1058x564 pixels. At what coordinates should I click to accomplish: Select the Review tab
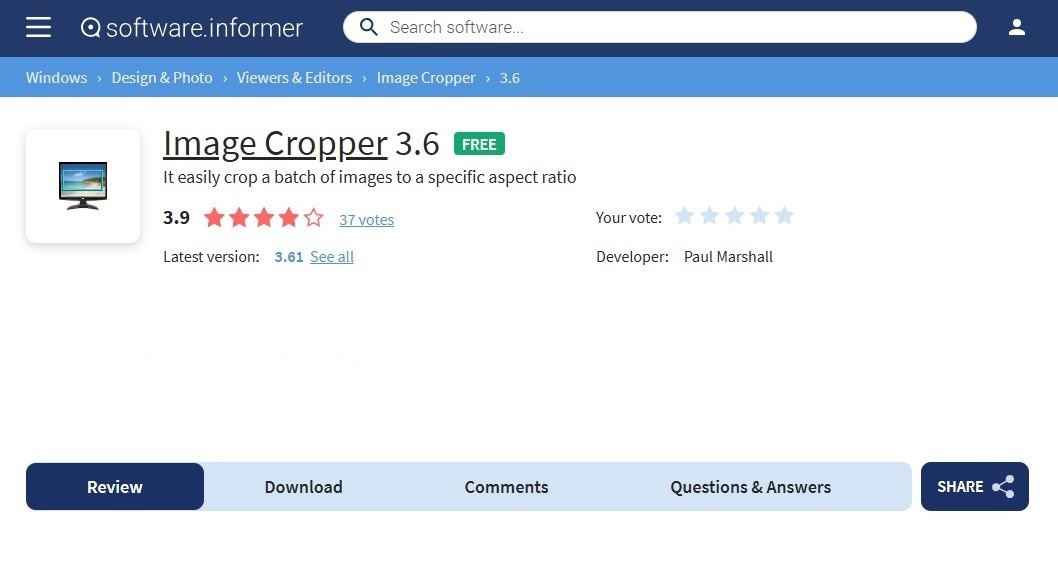point(115,486)
